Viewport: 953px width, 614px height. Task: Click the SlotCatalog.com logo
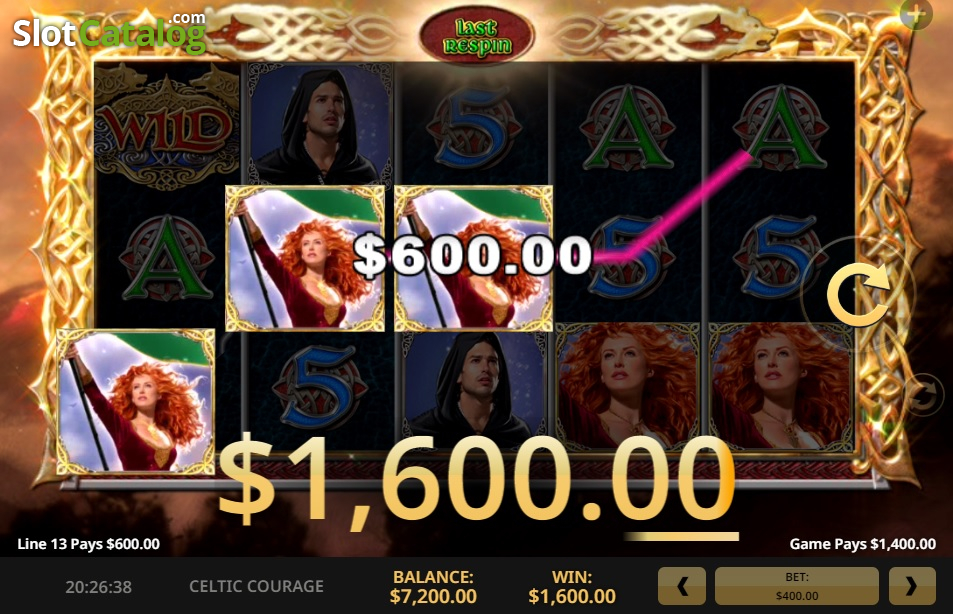110,30
